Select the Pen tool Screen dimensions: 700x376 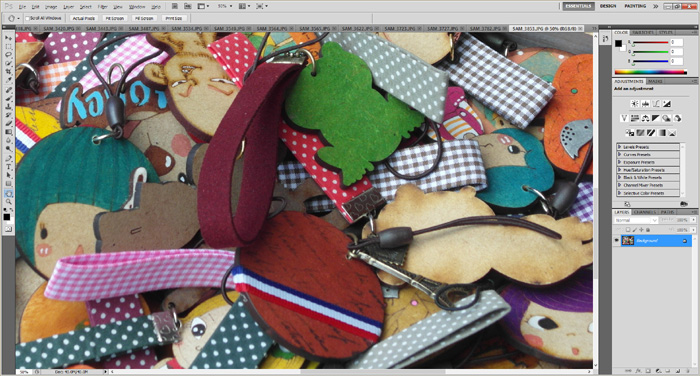(x=8, y=159)
